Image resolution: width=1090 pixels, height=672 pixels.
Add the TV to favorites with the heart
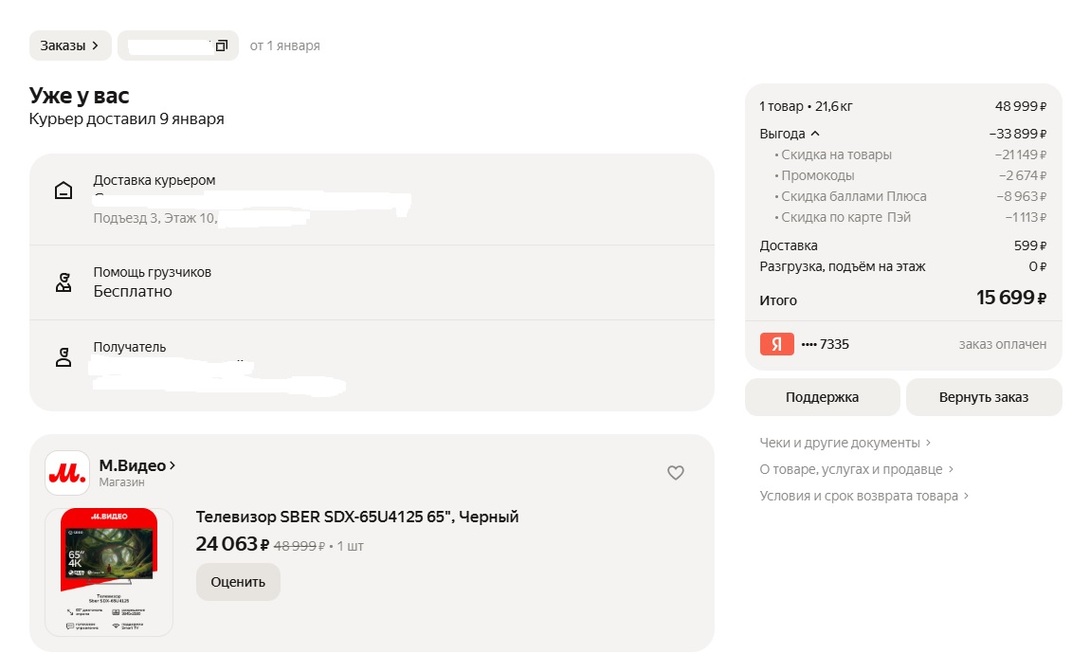coord(676,473)
